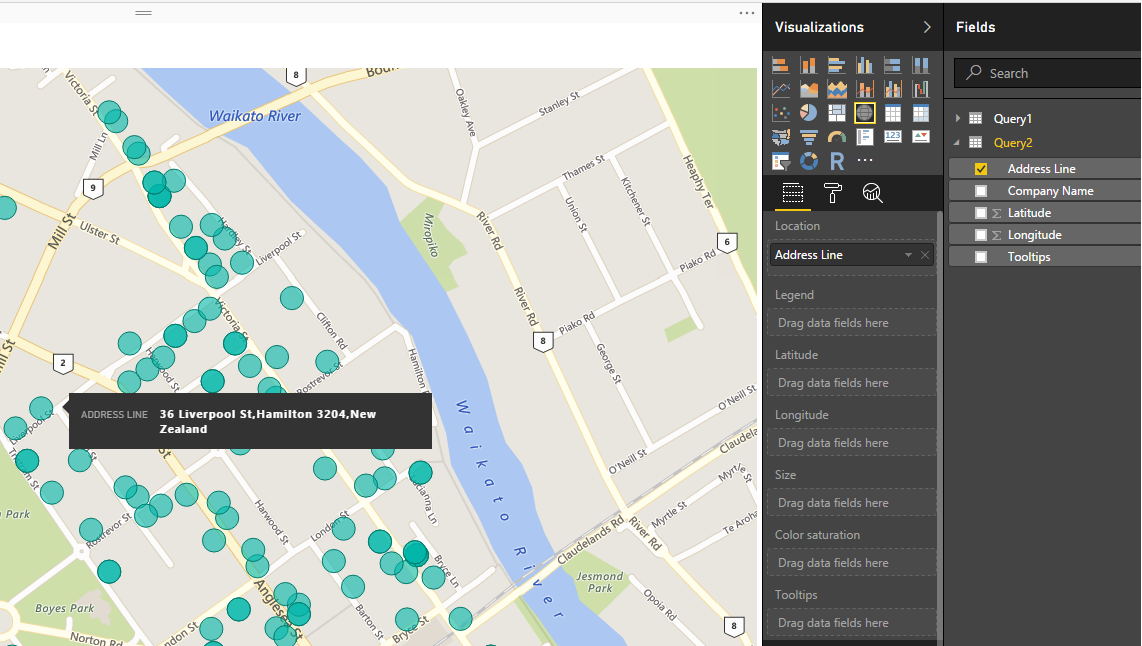Select the stacked column chart visual
The height and width of the screenshot is (646, 1142).
[x=808, y=66]
